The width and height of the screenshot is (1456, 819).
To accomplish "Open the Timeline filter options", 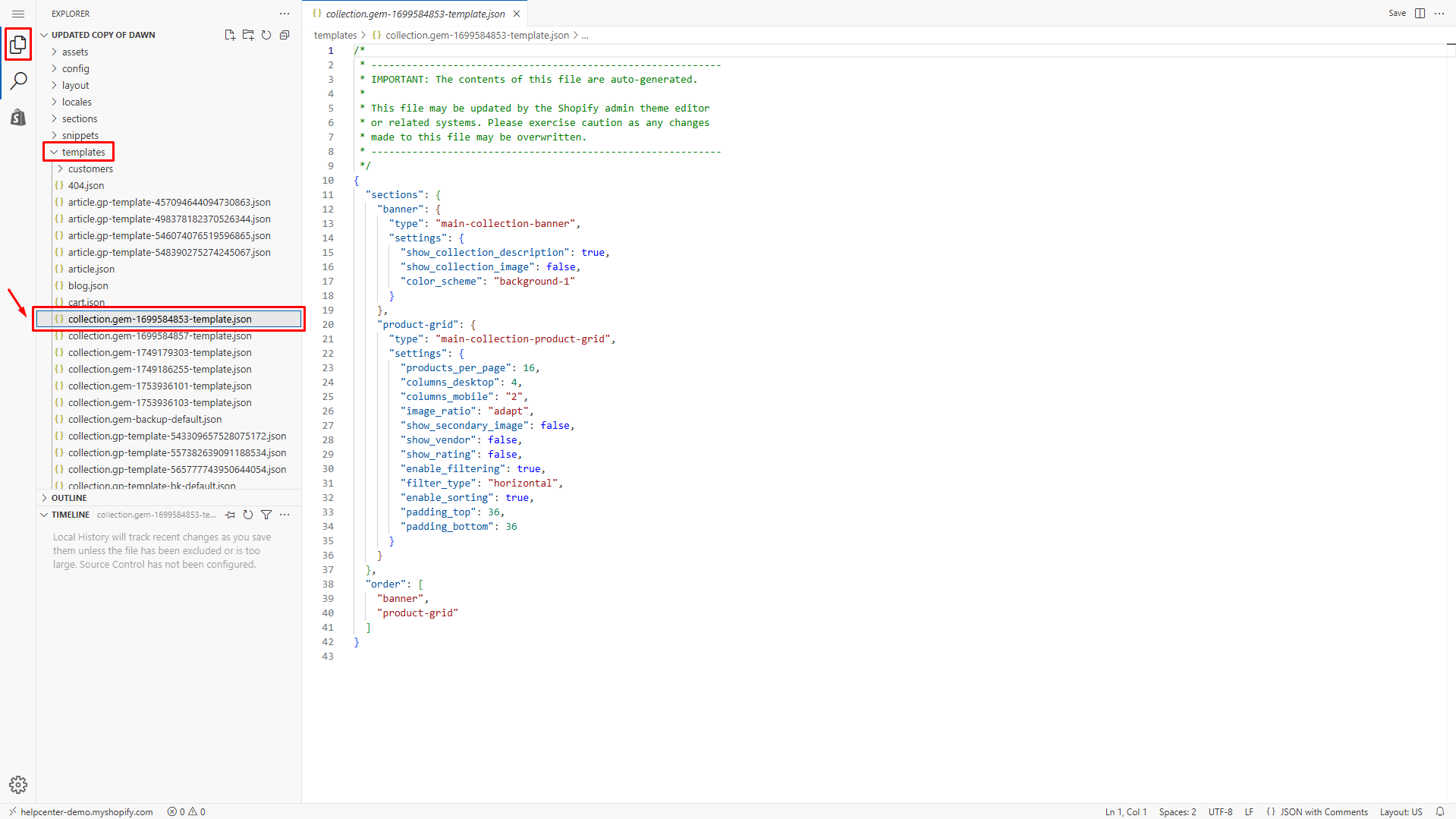I will pos(266,515).
